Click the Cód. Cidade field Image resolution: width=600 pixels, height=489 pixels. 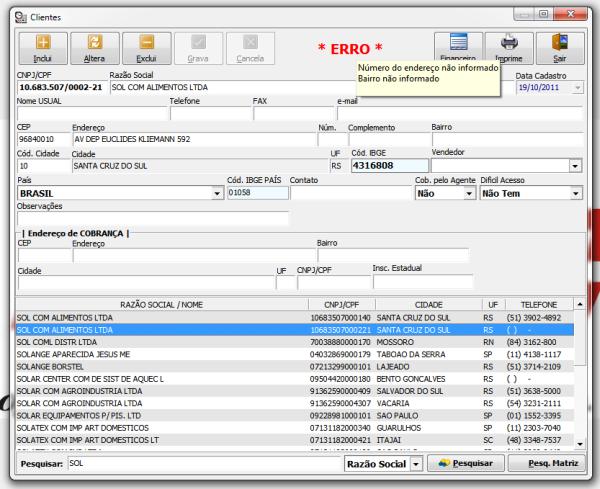(44, 166)
